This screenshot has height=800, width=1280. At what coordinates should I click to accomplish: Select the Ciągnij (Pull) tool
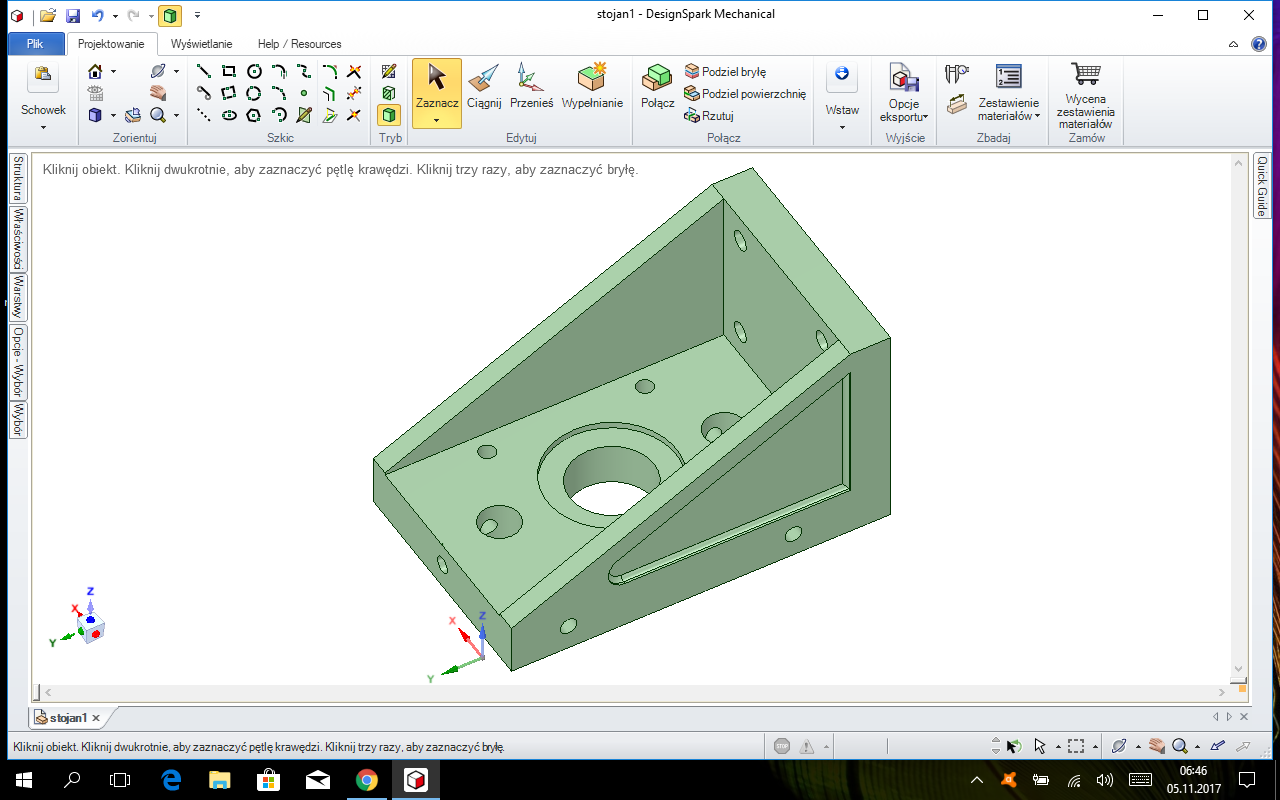[483, 86]
